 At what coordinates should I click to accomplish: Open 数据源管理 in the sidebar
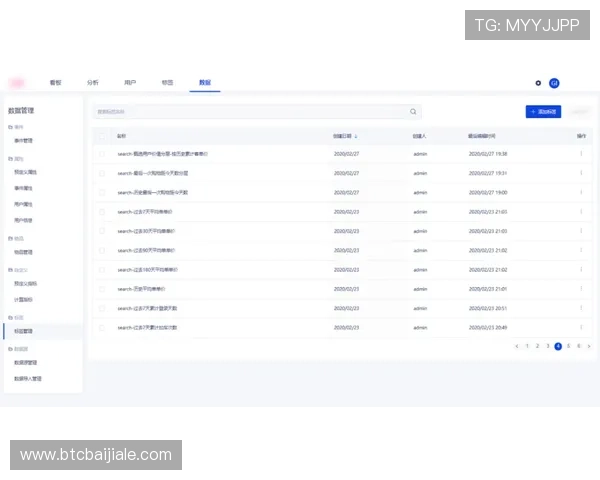[26, 362]
